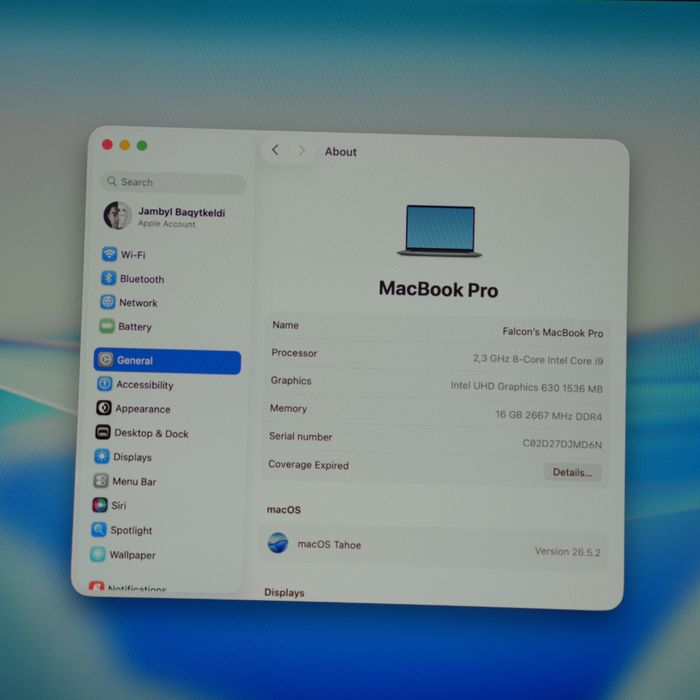
Task: Click the serial number C02D27DJMD6N
Action: point(562,444)
